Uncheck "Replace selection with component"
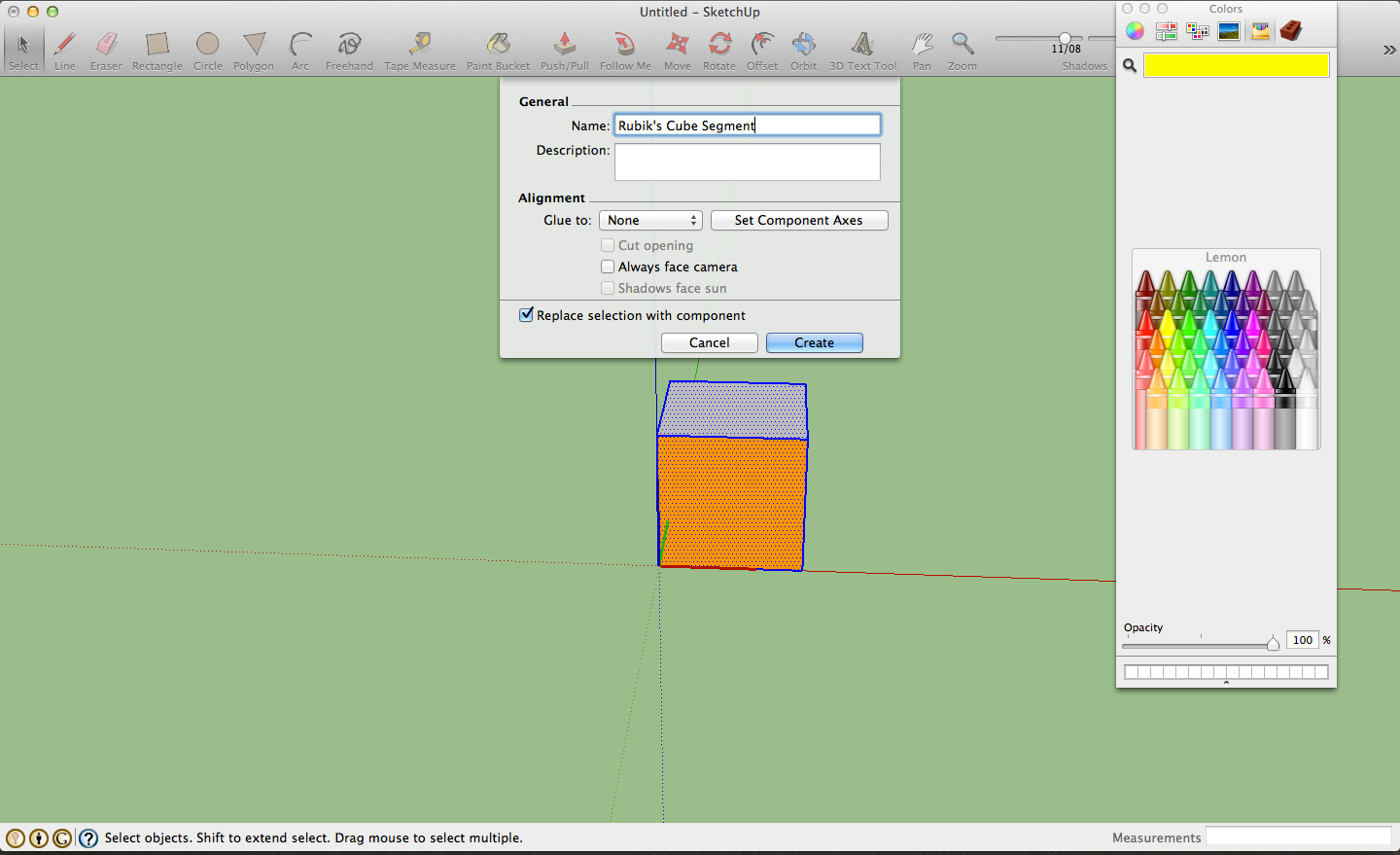This screenshot has width=1400, height=855. click(x=526, y=314)
